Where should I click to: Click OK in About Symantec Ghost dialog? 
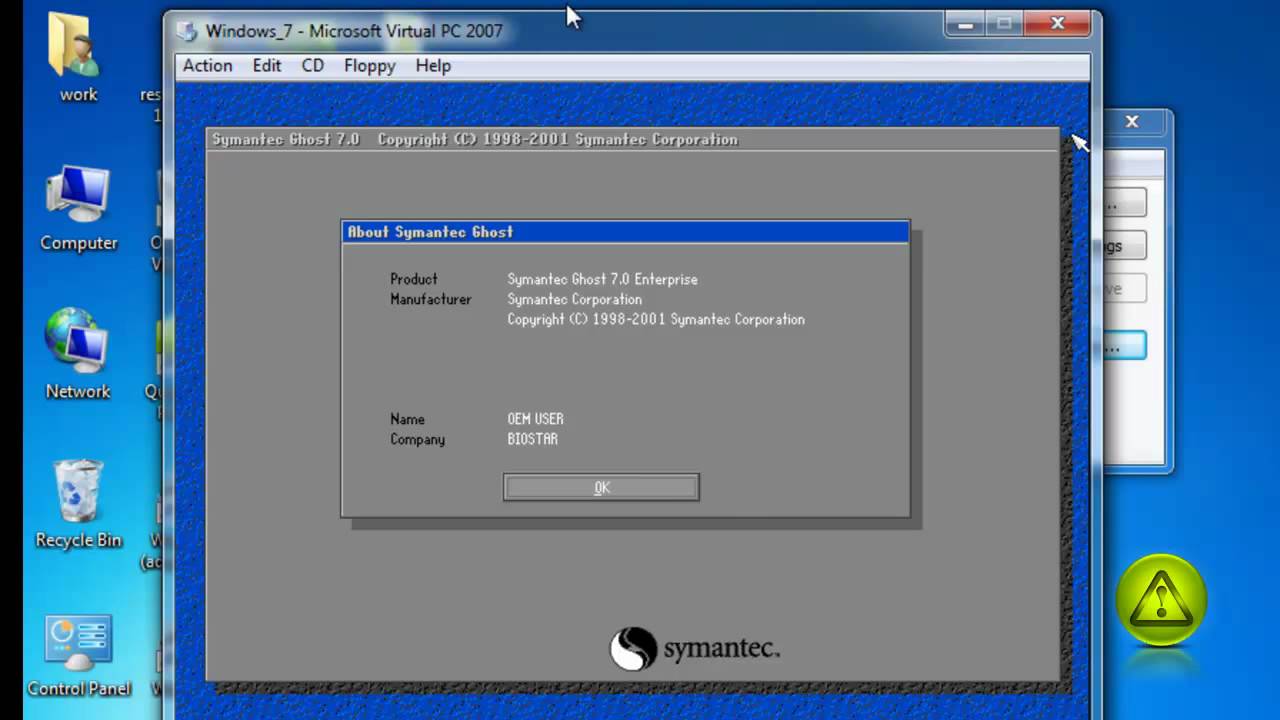(601, 487)
